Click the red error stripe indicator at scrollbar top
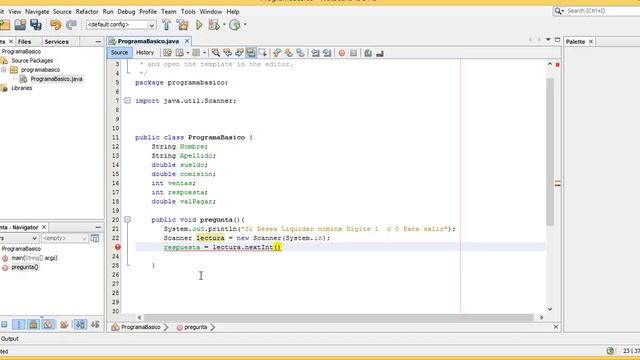Viewport: 640px width, 360px height. (x=558, y=64)
